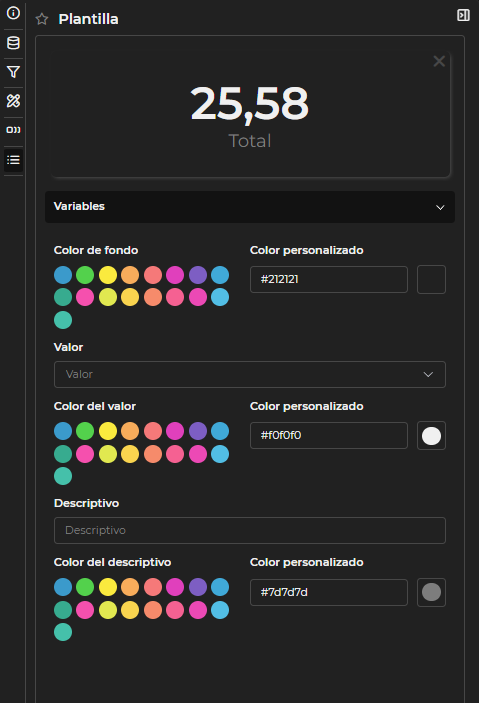
Task: Pick green swatch under Color de fondo
Action: [85, 275]
